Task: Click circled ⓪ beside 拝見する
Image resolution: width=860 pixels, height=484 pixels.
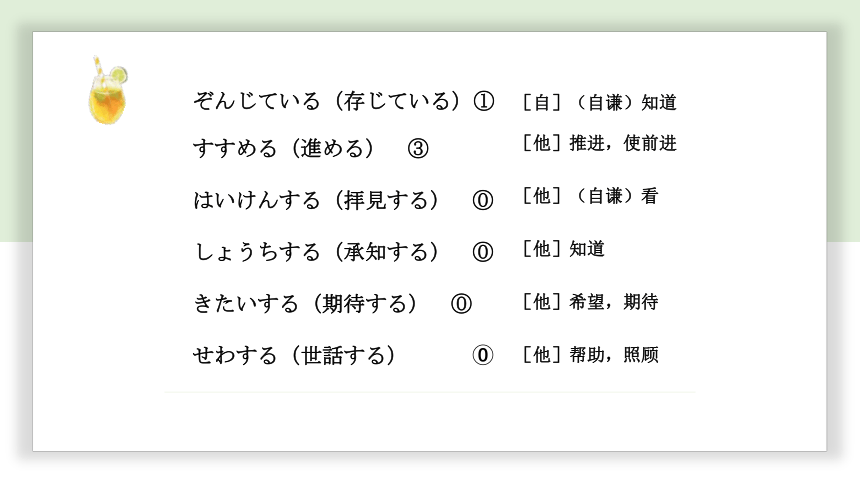Action: pos(483,200)
